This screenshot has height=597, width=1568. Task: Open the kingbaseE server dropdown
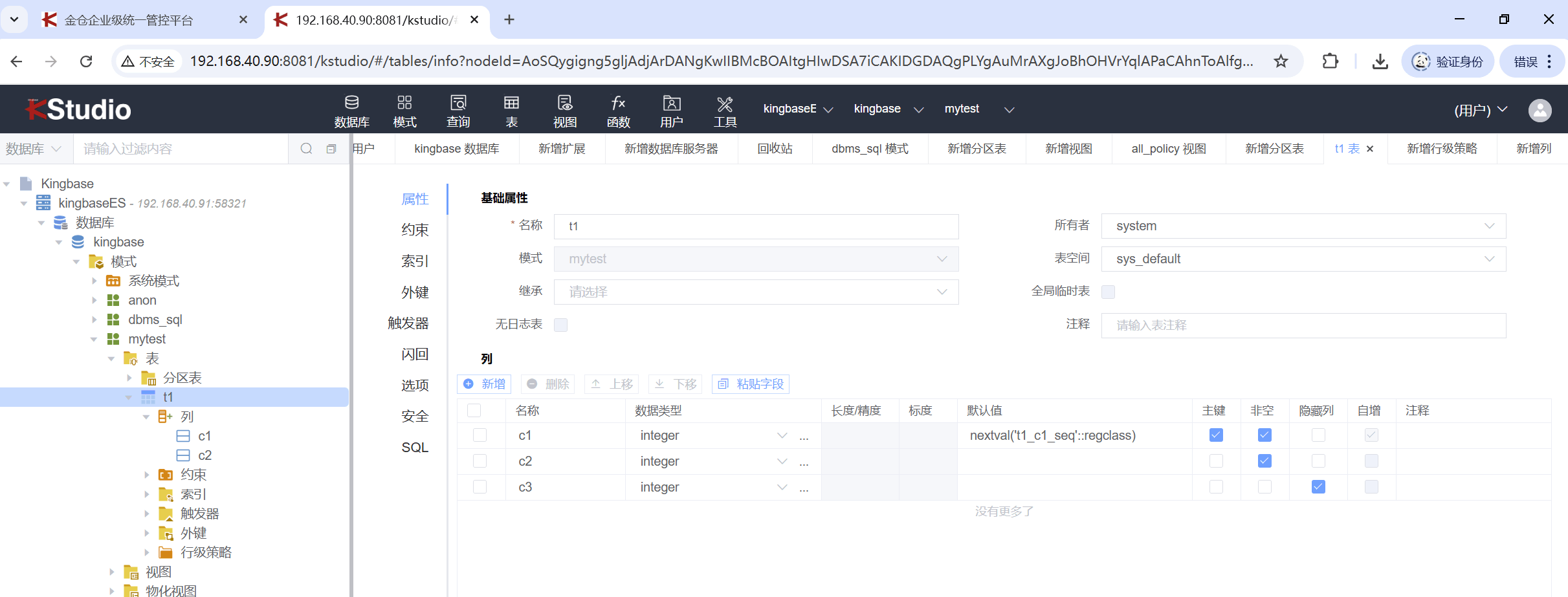click(x=797, y=109)
